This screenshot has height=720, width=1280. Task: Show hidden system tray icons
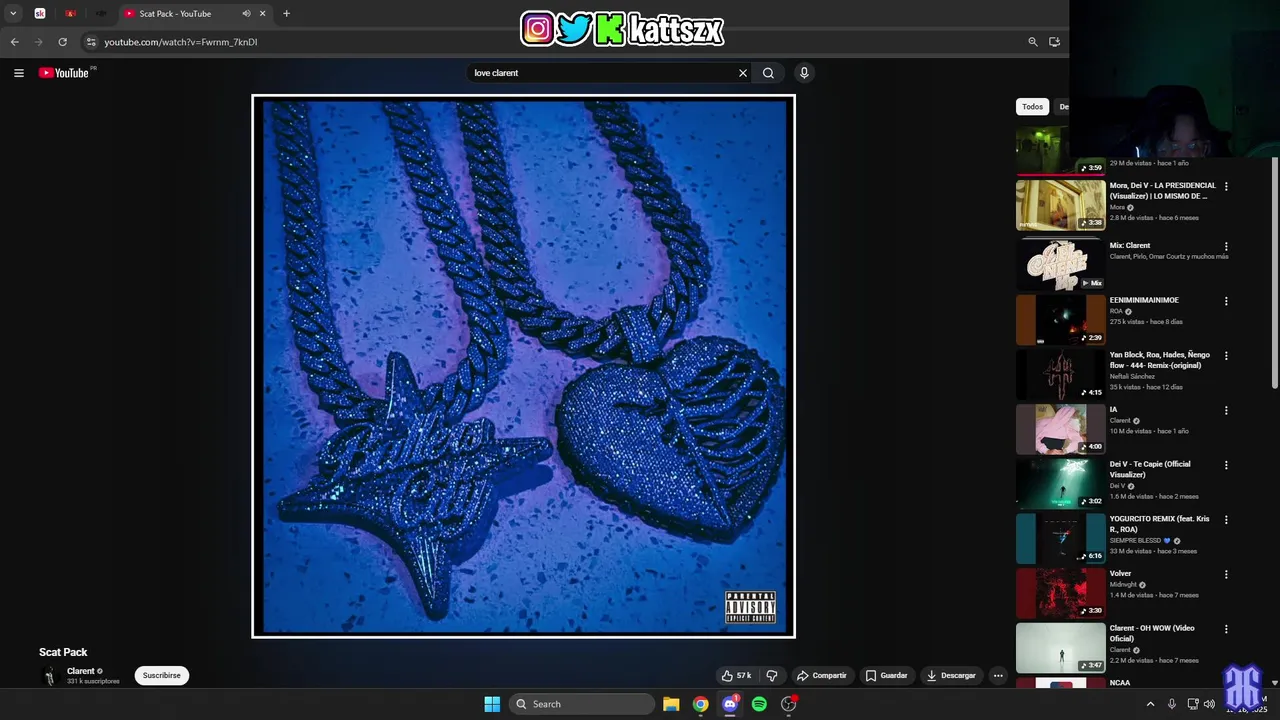(1150, 704)
